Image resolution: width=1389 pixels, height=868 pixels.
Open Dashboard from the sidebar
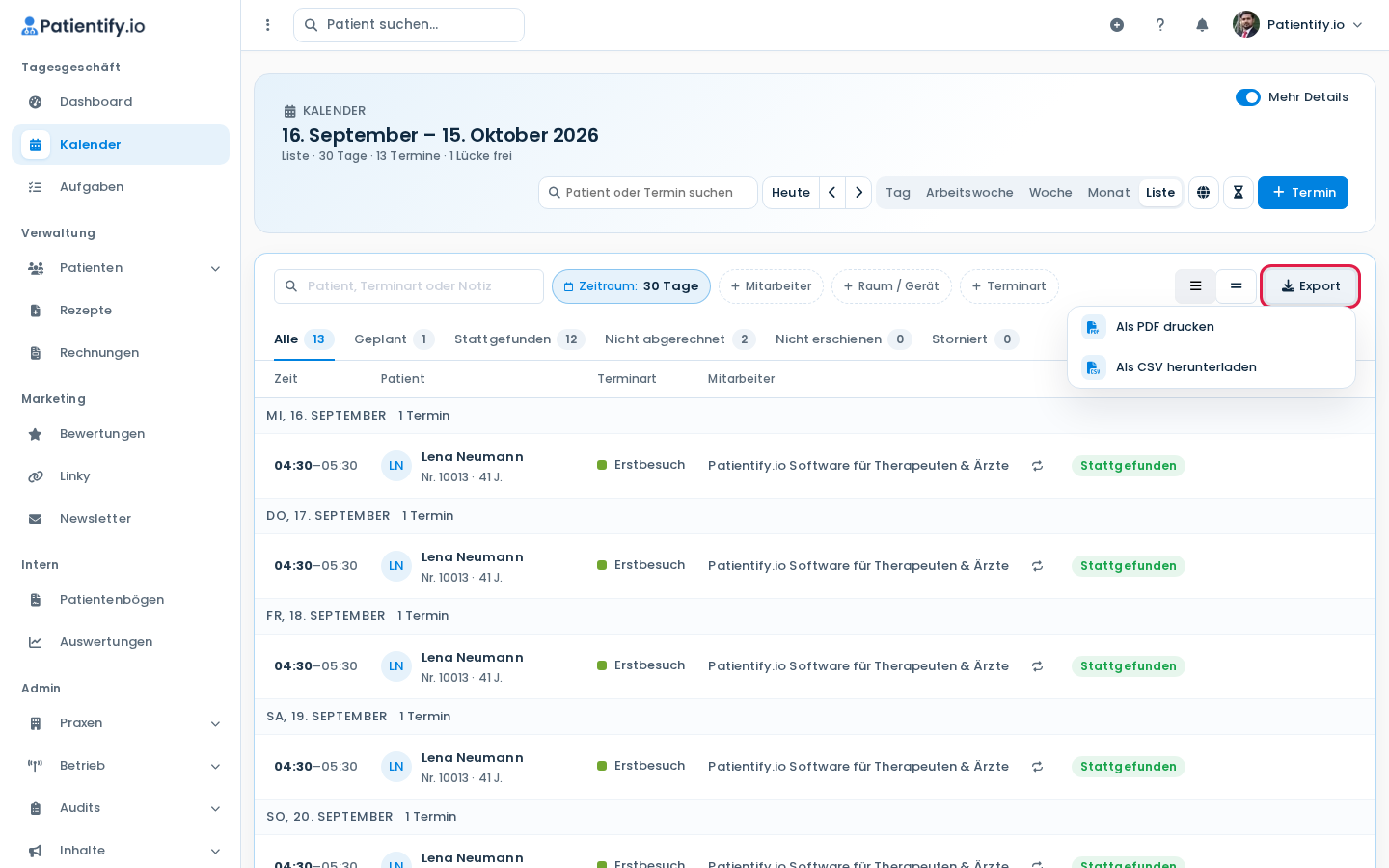click(121, 102)
